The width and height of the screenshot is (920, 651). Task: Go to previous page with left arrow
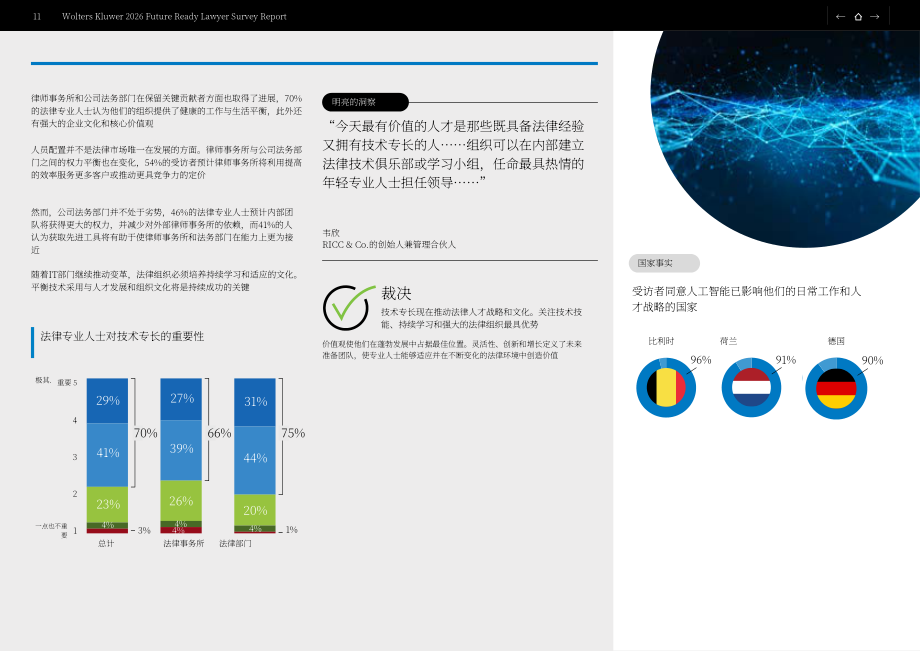coord(840,16)
